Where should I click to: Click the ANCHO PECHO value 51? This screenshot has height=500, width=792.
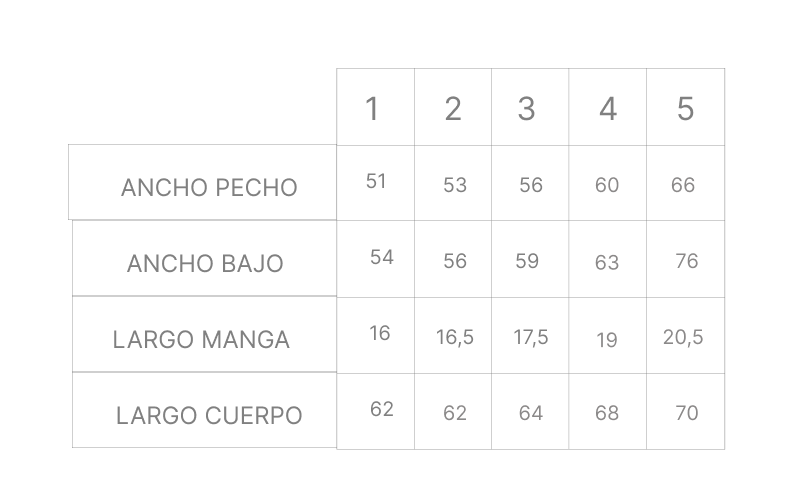(x=376, y=181)
